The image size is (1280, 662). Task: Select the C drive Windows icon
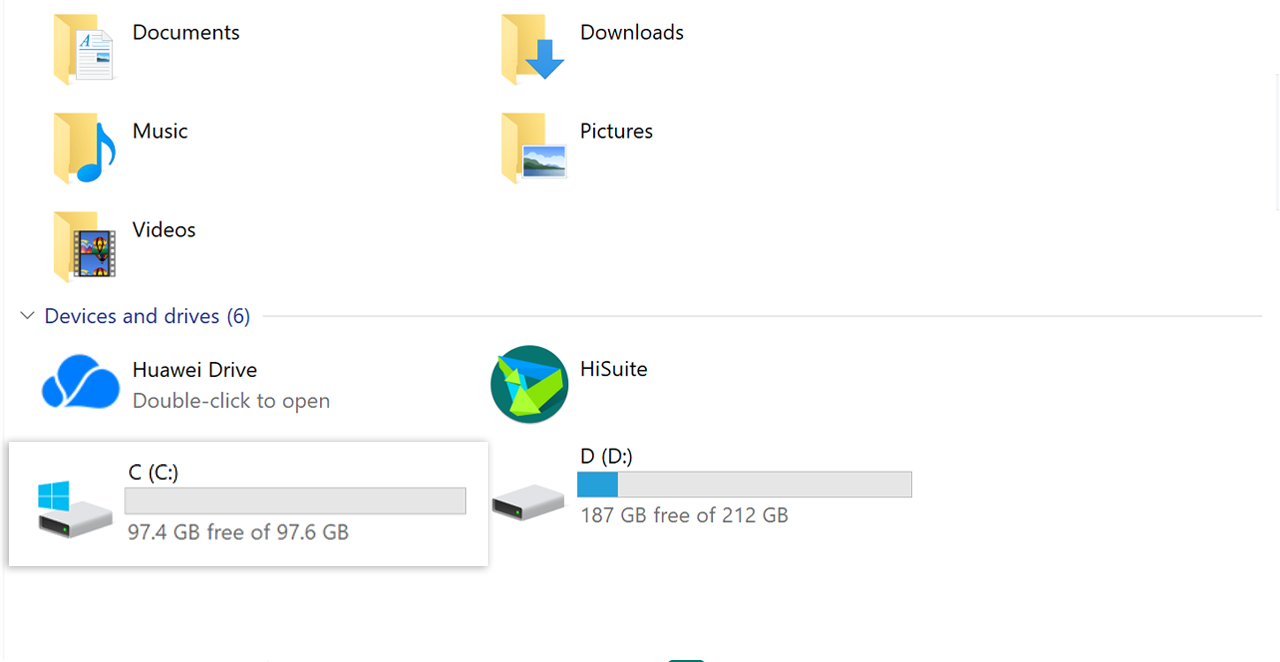tap(73, 508)
